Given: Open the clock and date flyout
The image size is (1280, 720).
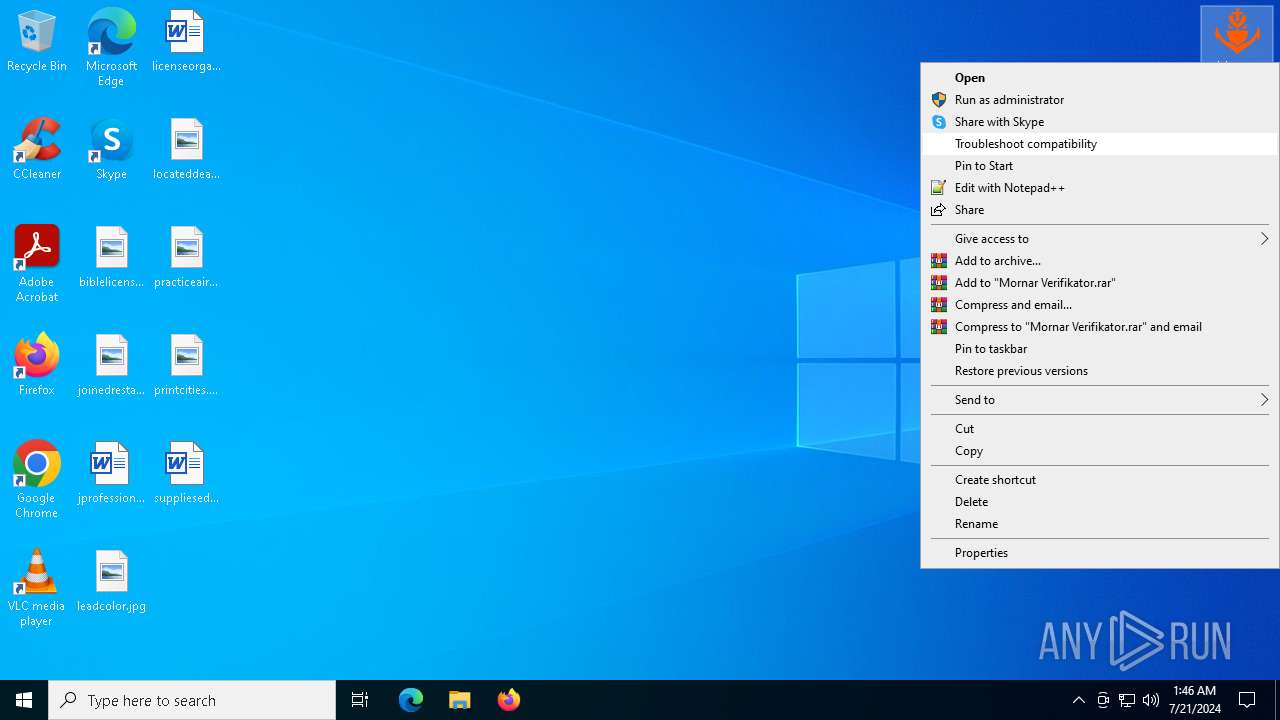Looking at the screenshot, I should (1194, 700).
